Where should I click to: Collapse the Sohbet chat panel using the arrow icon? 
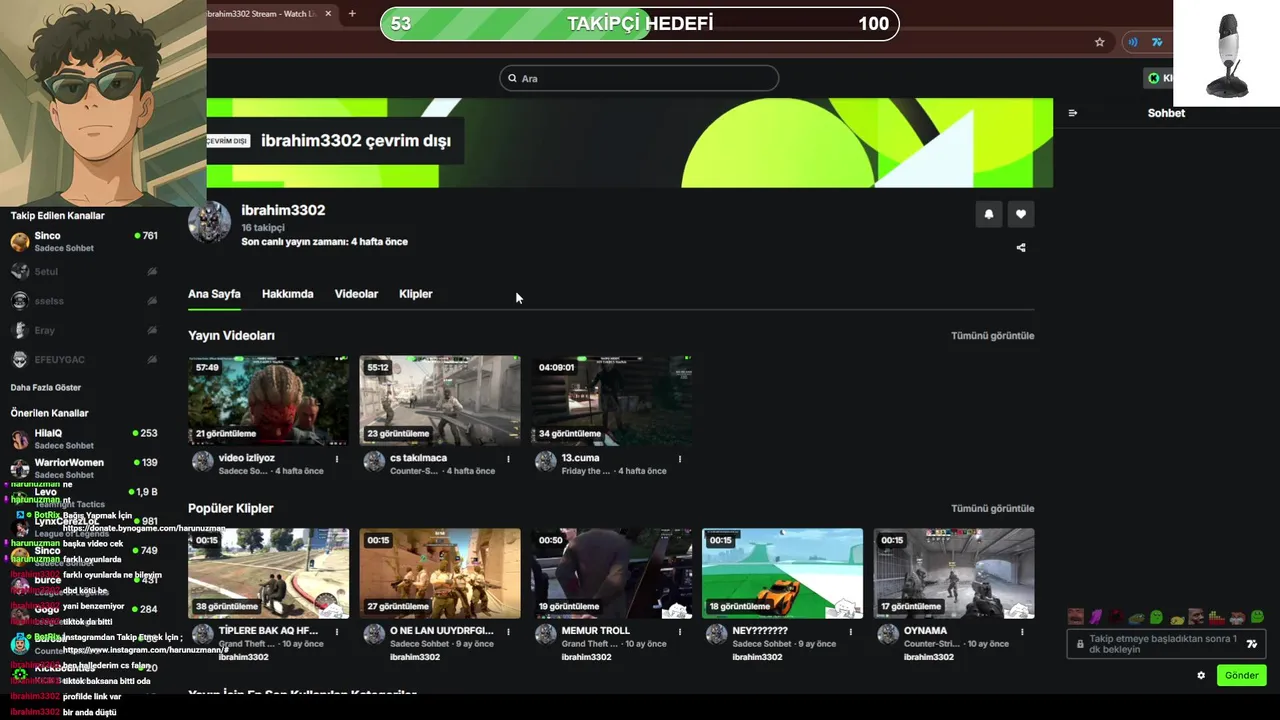click(x=1073, y=113)
